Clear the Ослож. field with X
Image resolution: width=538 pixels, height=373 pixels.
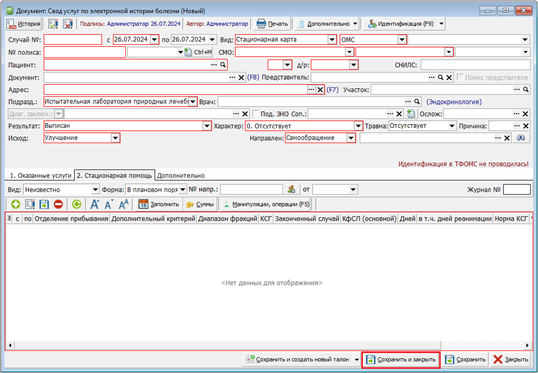pos(525,114)
